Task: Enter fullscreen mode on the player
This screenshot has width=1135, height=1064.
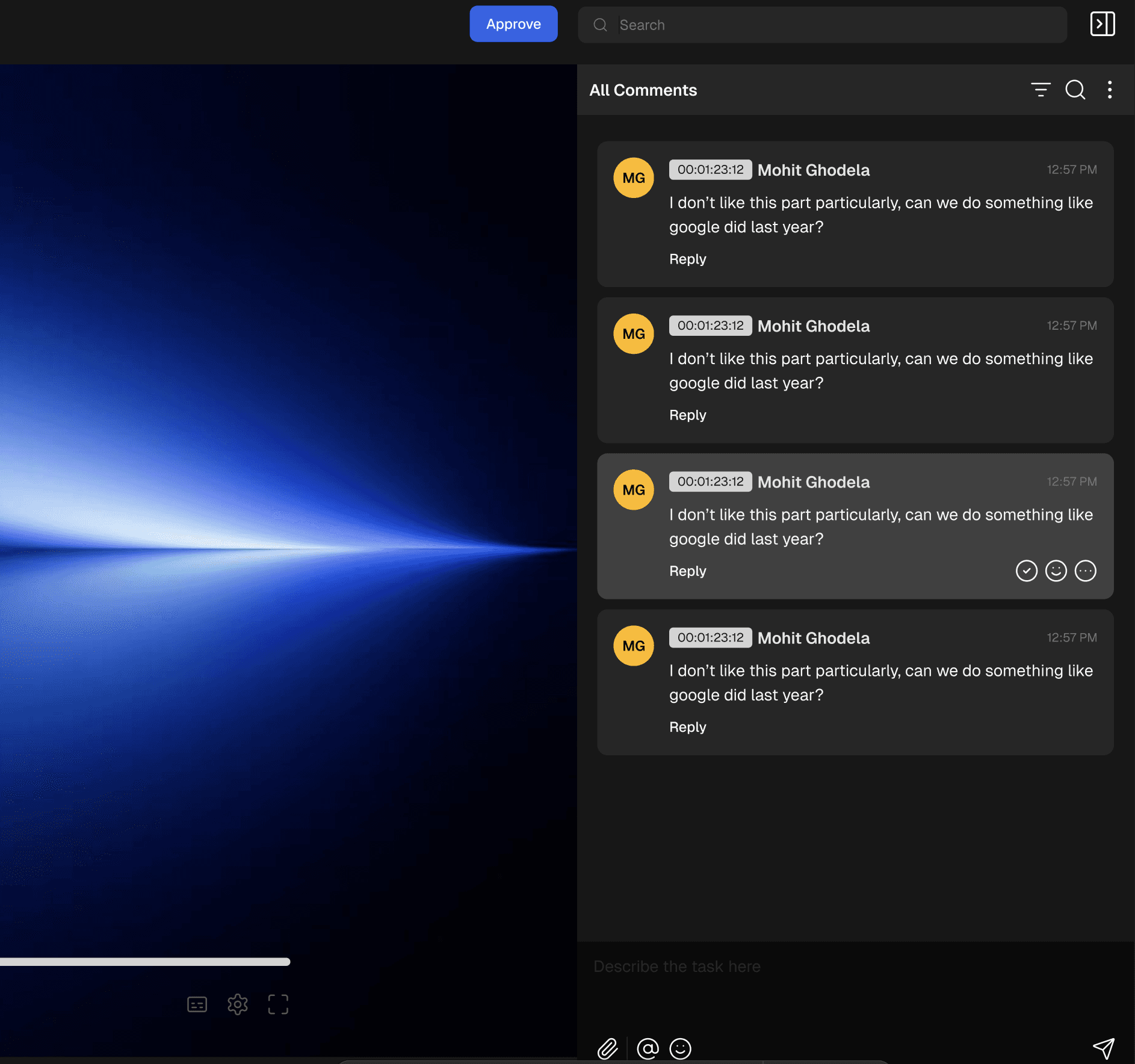Action: click(278, 1004)
